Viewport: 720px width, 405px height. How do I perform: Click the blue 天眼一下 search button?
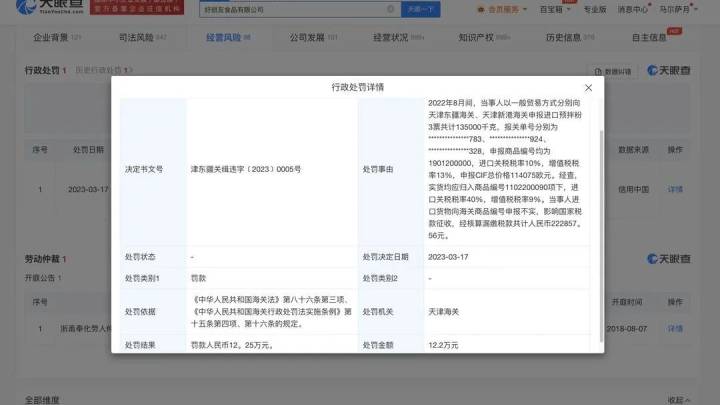coord(420,9)
